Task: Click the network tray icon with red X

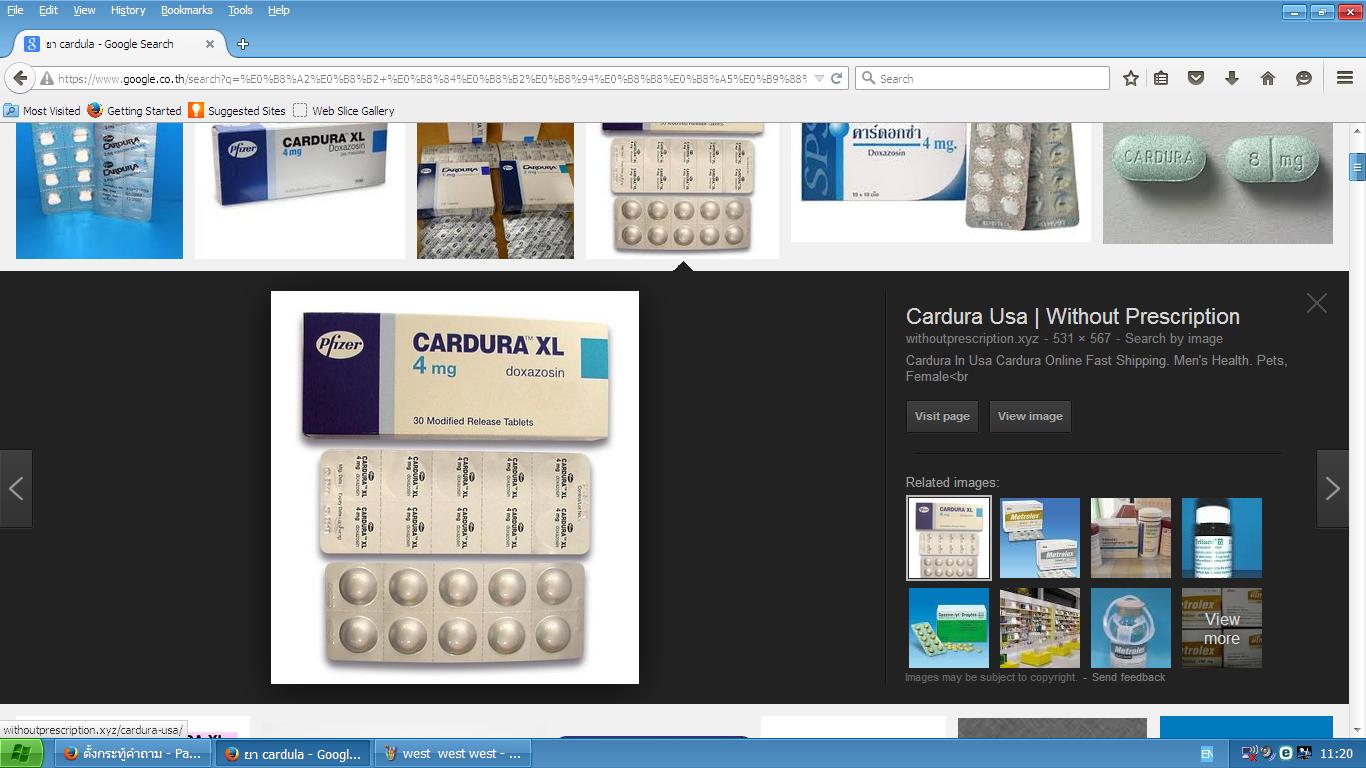Action: pyautogui.click(x=1250, y=754)
